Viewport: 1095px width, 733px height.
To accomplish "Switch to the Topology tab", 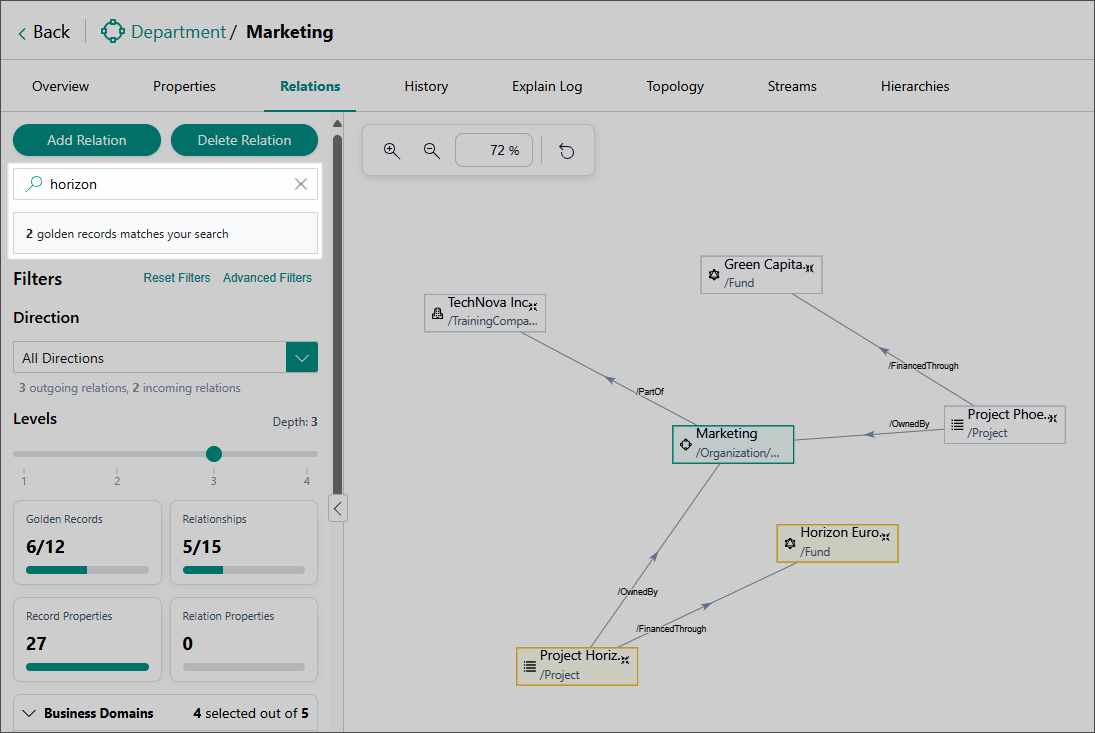I will (675, 87).
